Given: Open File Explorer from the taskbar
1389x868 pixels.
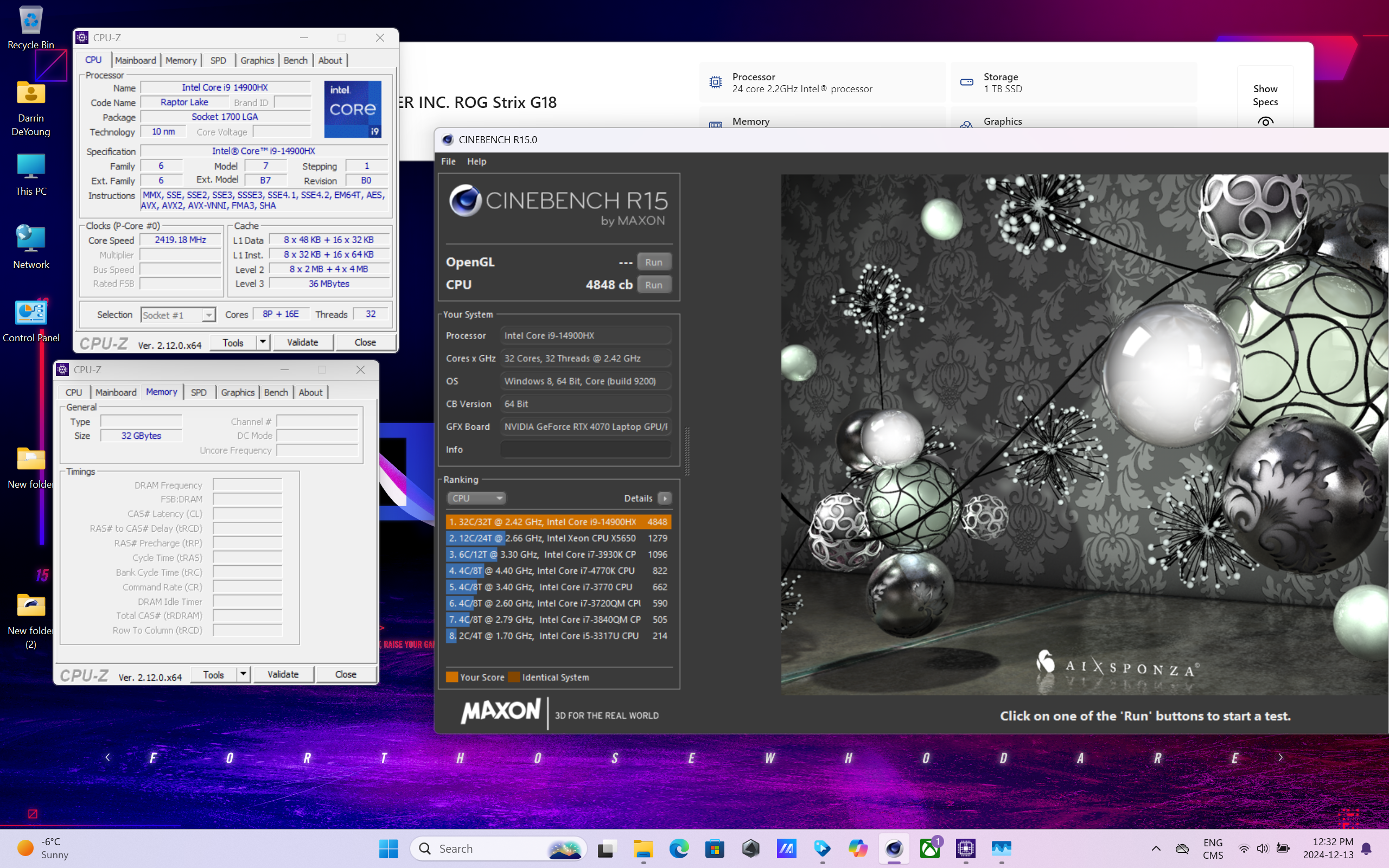Looking at the screenshot, I should pos(643,848).
